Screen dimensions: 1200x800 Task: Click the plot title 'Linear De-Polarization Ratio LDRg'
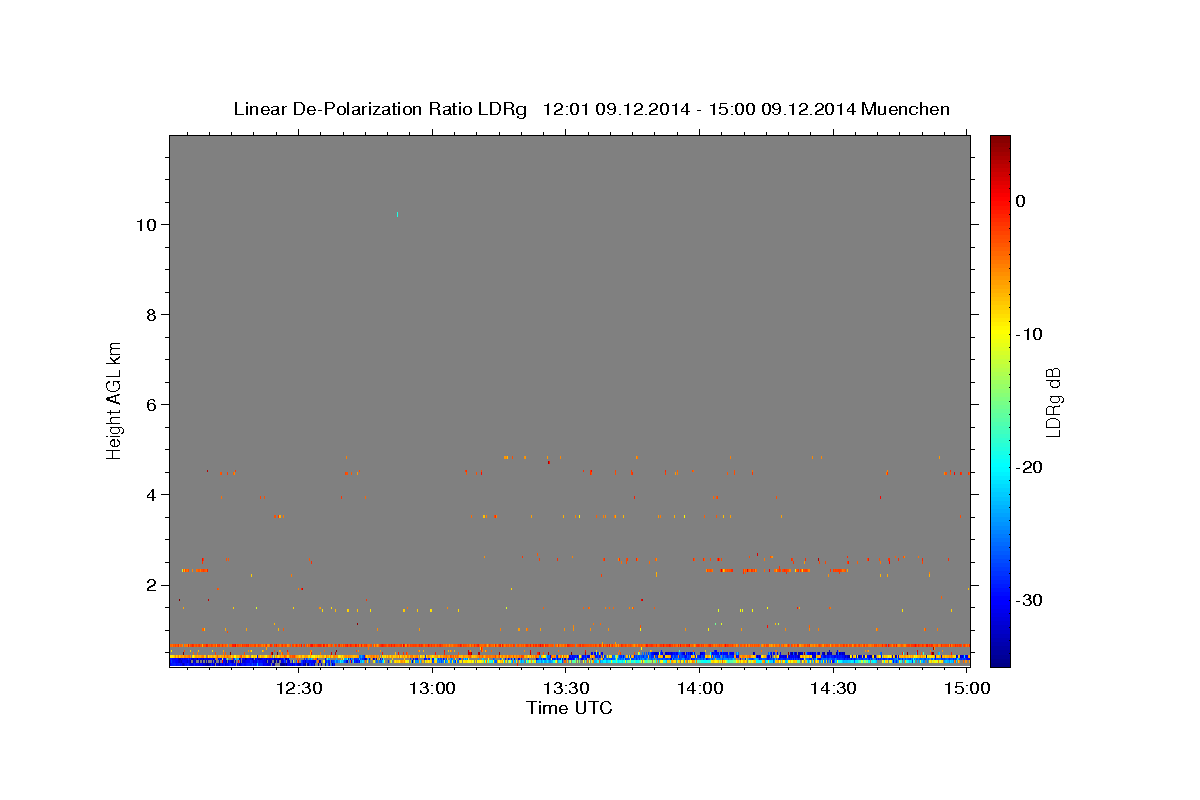coord(380,109)
